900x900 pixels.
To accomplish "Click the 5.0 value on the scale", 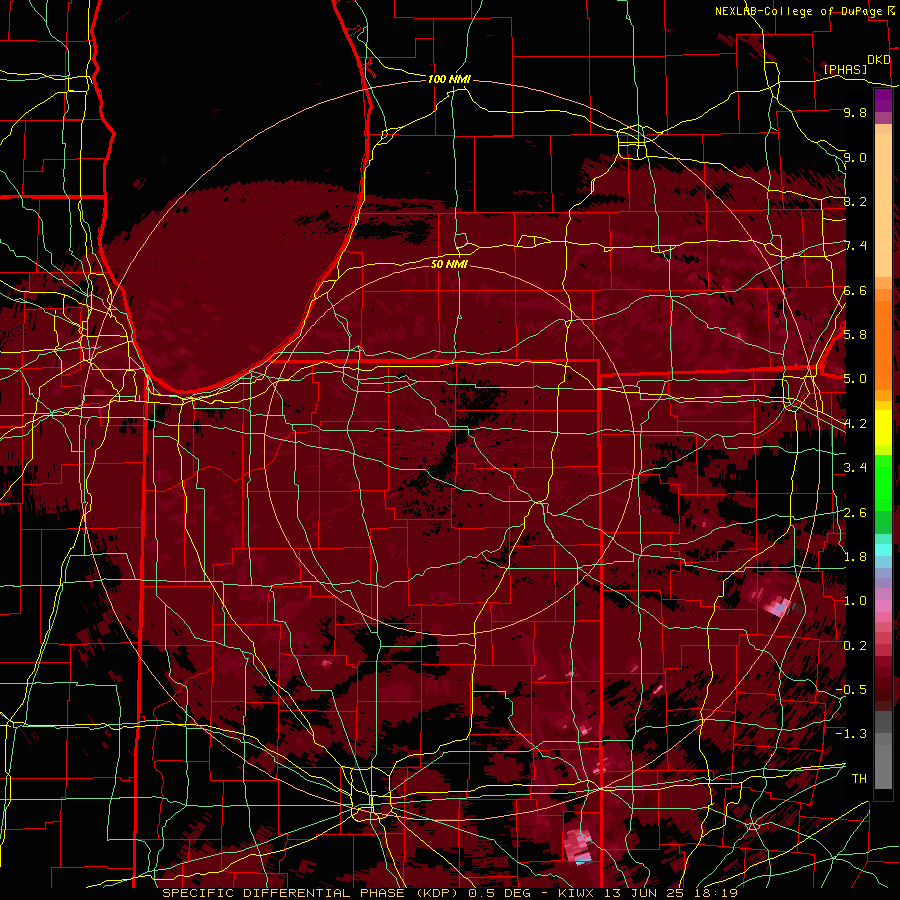I will (x=855, y=379).
